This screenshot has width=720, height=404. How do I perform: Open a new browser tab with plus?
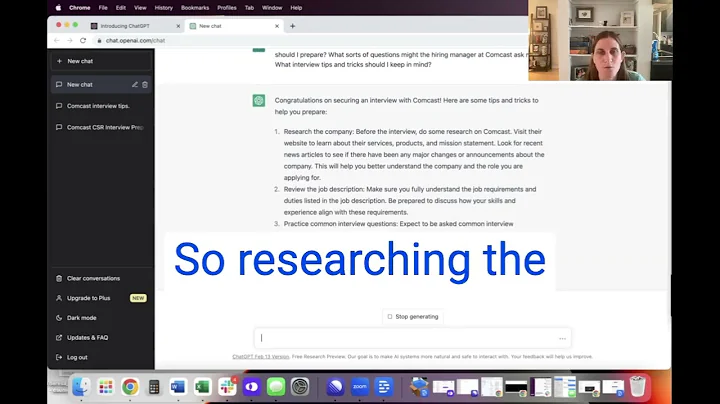(292, 26)
